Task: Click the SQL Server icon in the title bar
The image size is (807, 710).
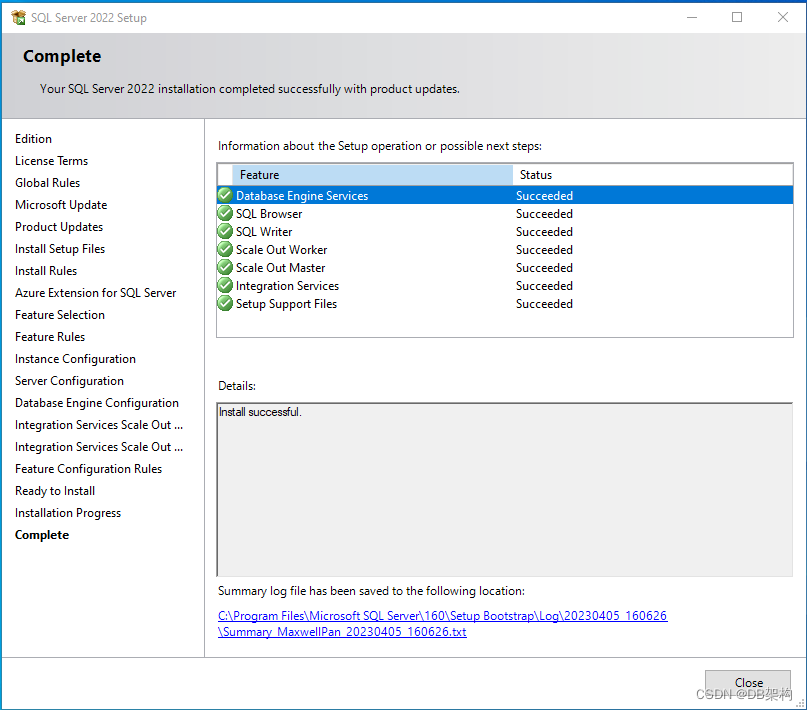Action: 17,17
